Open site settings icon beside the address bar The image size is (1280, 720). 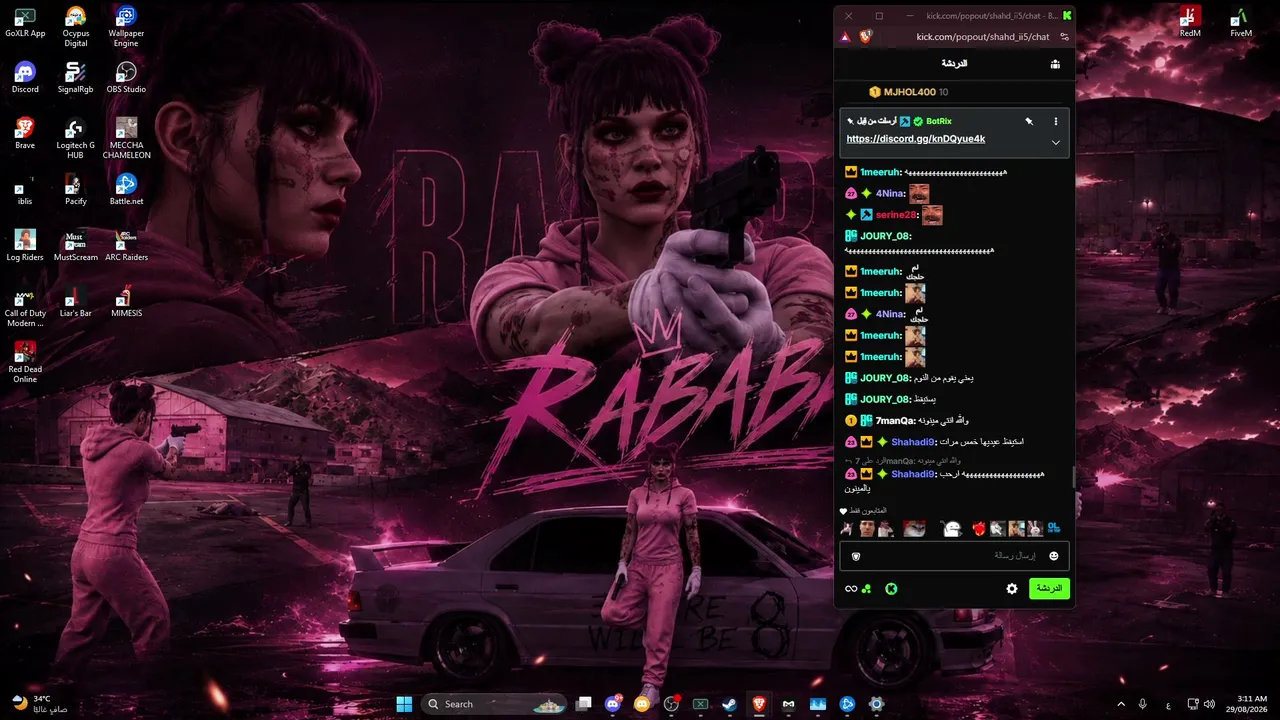point(1065,37)
